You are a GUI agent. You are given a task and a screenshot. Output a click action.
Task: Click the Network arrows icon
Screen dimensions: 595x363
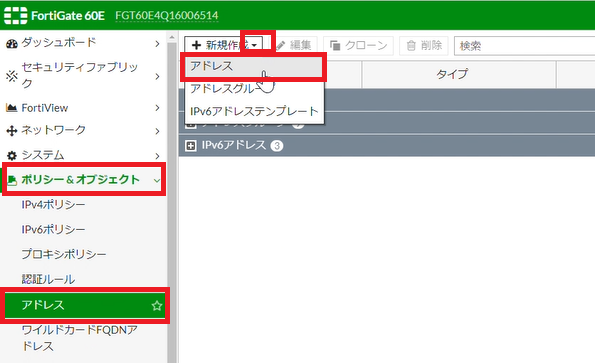12,131
